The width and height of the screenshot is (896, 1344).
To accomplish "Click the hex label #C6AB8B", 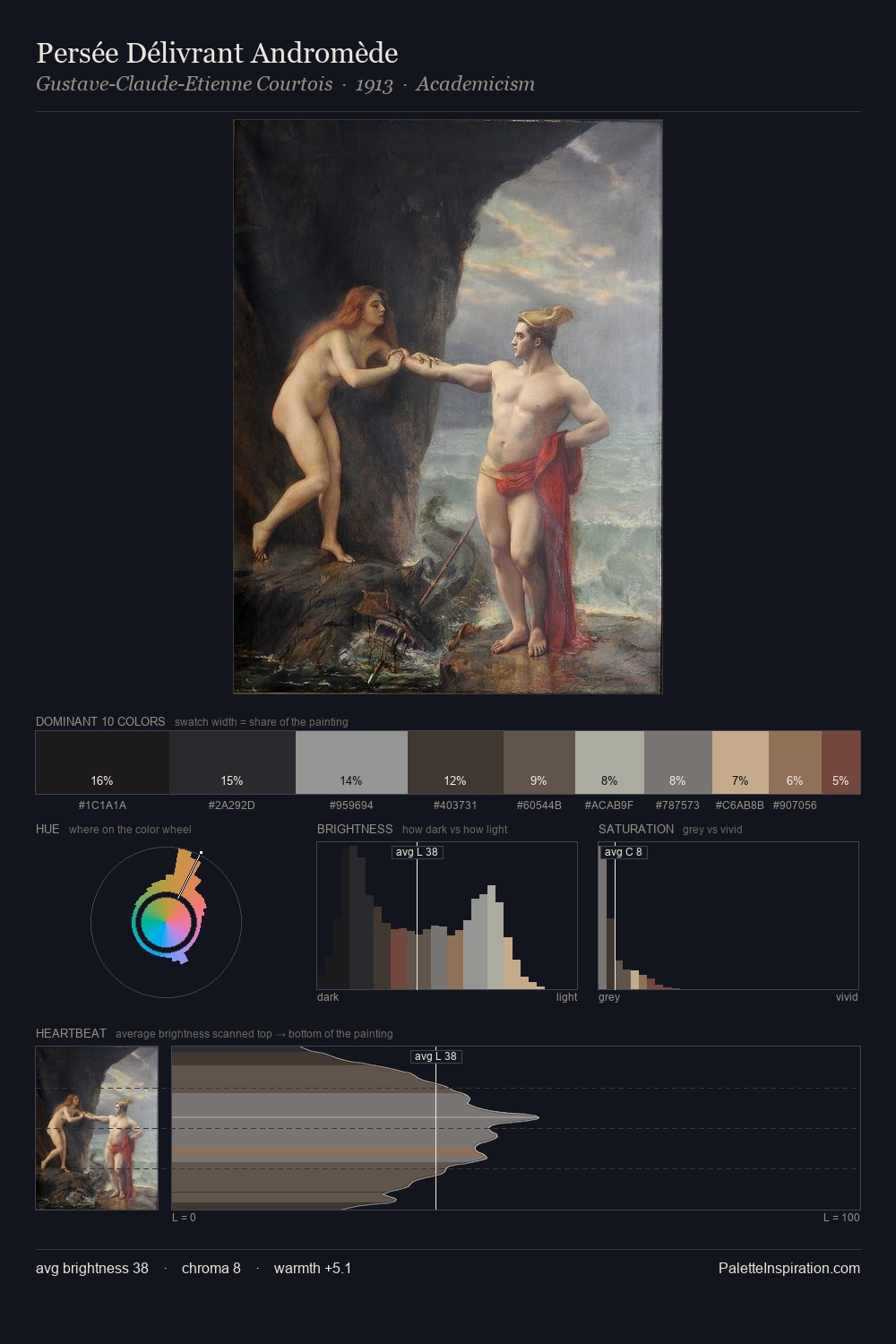I will 740,805.
